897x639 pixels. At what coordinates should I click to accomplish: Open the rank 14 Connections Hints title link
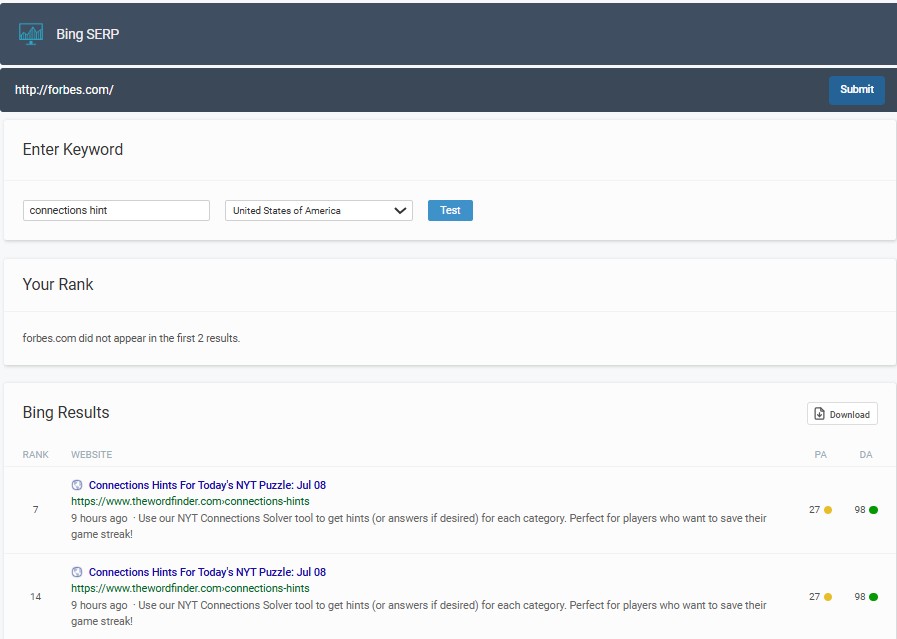207,572
